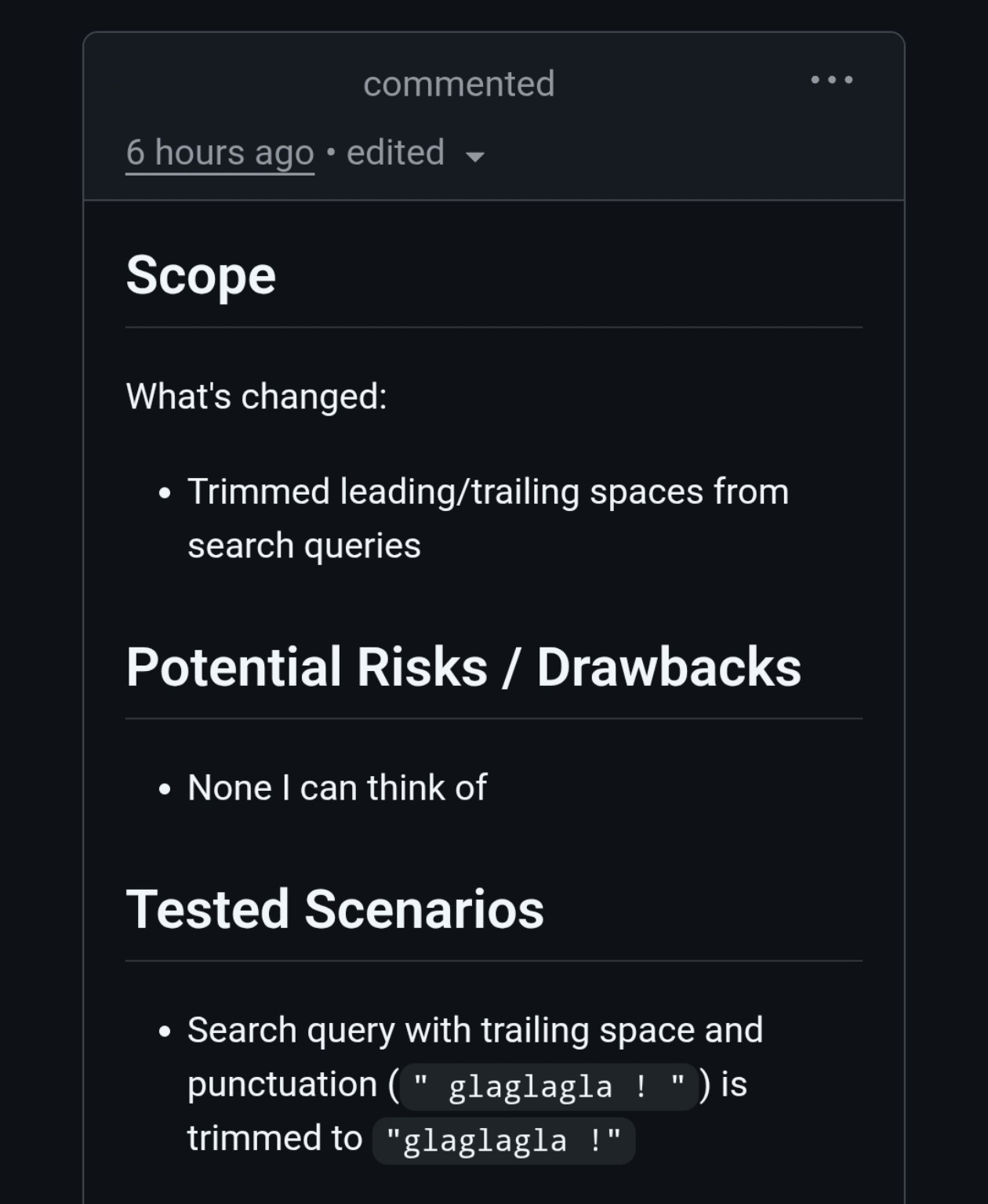Click the bullet before "Trimmed leading/trailing"
Image resolution: width=988 pixels, height=1204 pixels.
point(164,494)
